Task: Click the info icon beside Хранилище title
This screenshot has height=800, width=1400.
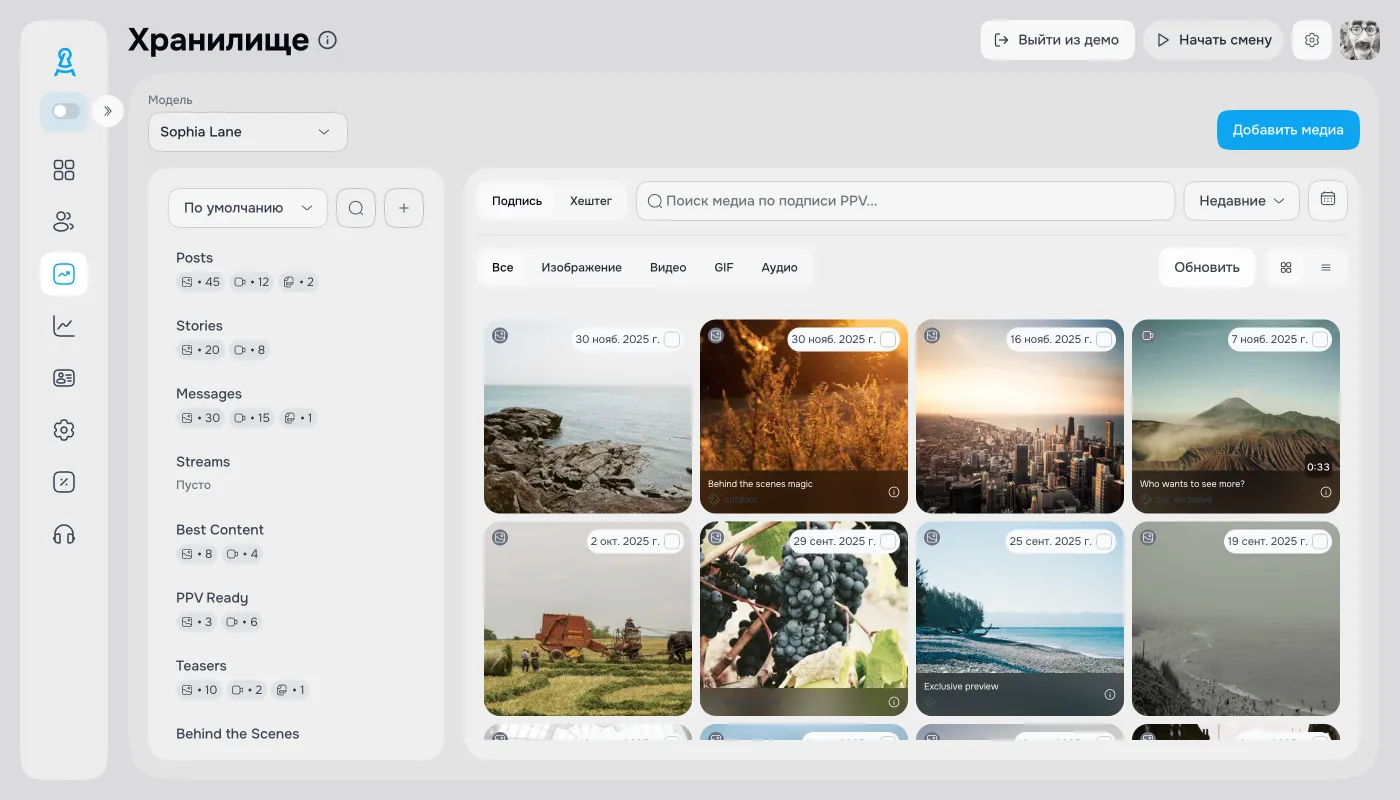Action: point(327,40)
